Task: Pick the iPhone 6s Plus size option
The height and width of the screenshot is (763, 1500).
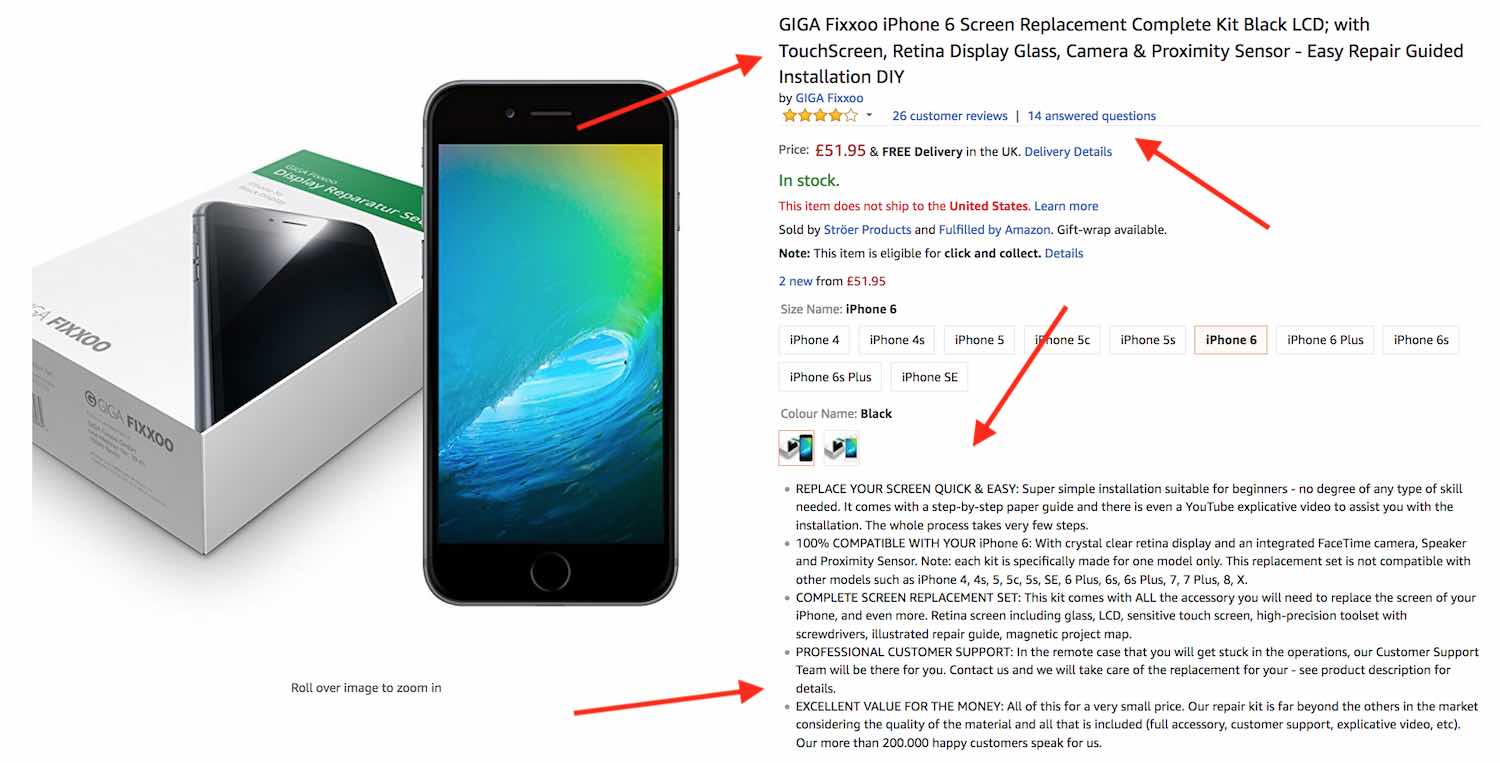Action: tap(830, 377)
